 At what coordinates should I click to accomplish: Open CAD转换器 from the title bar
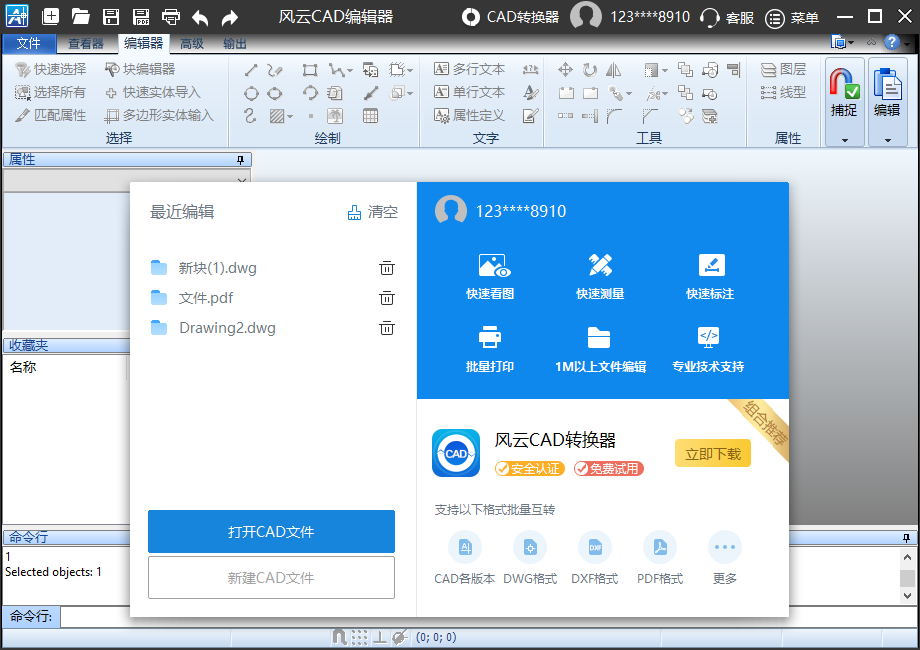pyautogui.click(x=510, y=17)
